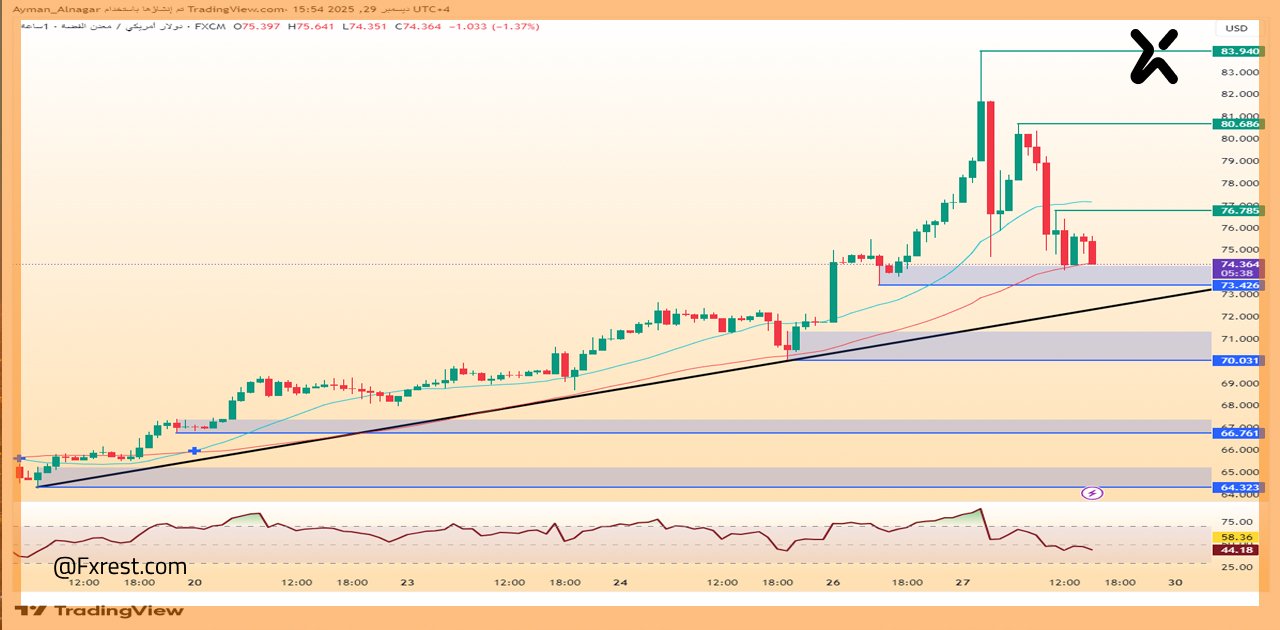1280x630 pixels.
Task: Click the purple lightning bolt icon near the 64.323 line
Action: [x=1093, y=492]
